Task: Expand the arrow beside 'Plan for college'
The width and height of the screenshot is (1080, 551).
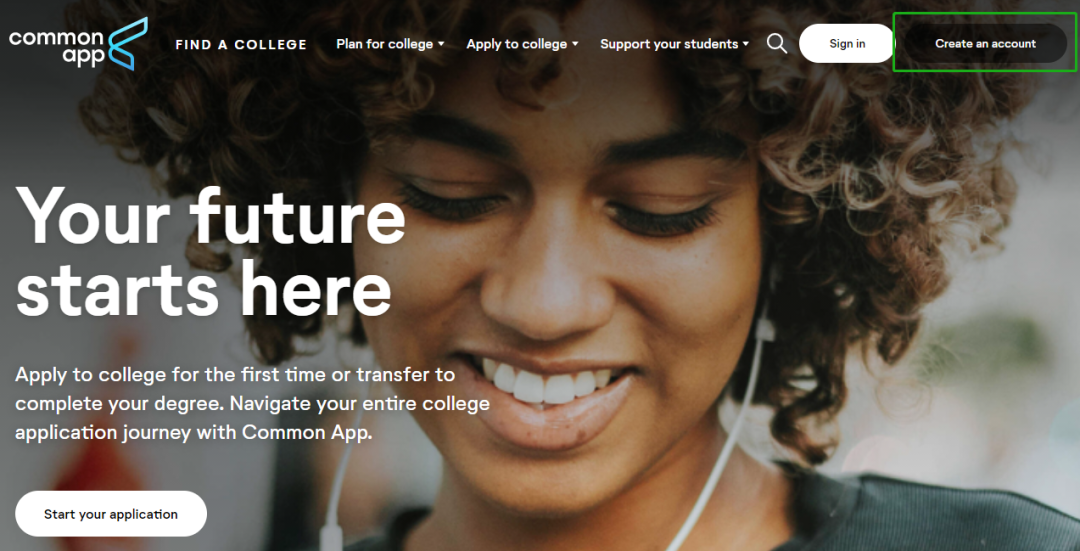Action: 441,44
